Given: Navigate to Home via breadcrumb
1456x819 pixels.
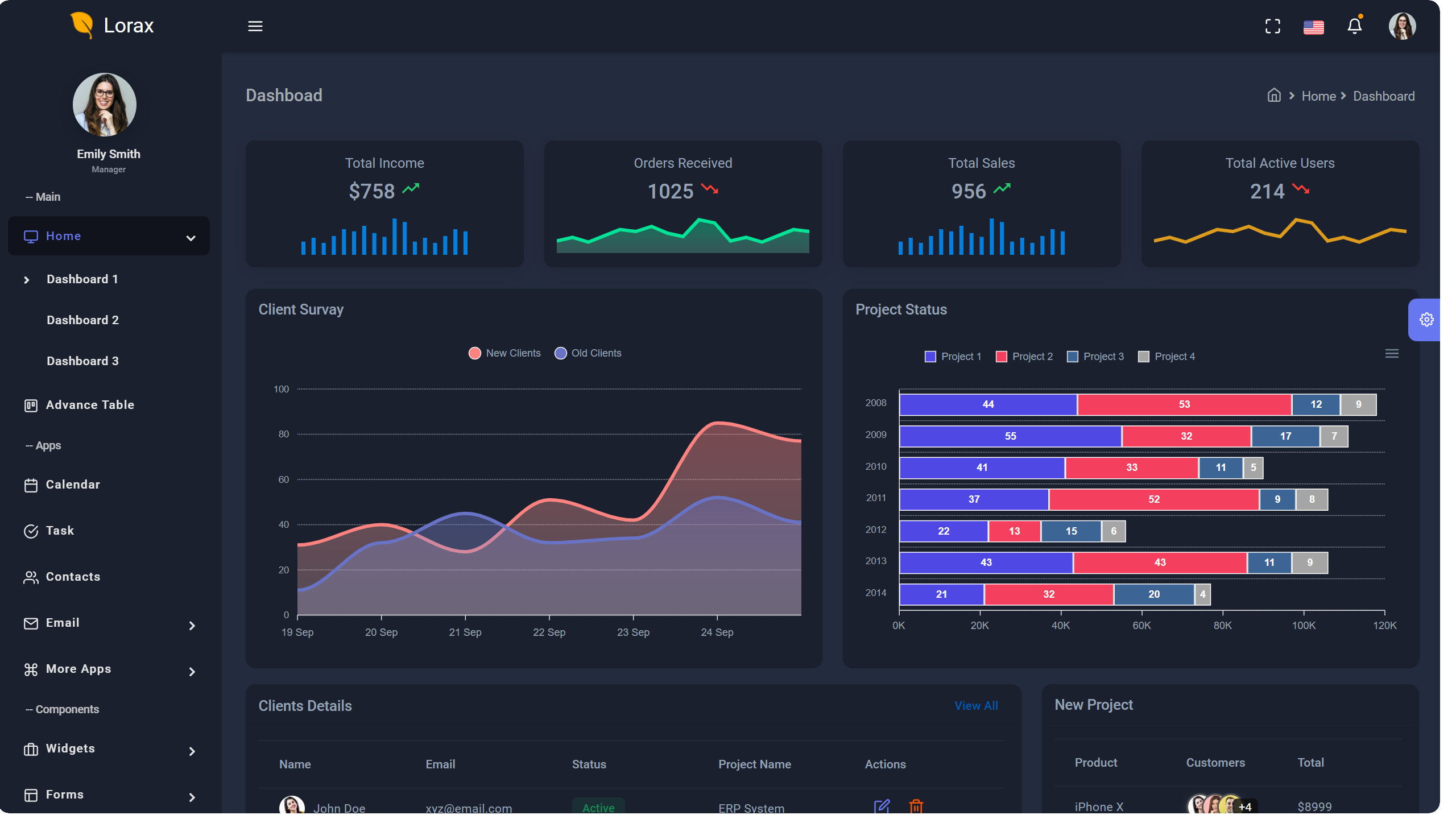Looking at the screenshot, I should coord(1318,96).
